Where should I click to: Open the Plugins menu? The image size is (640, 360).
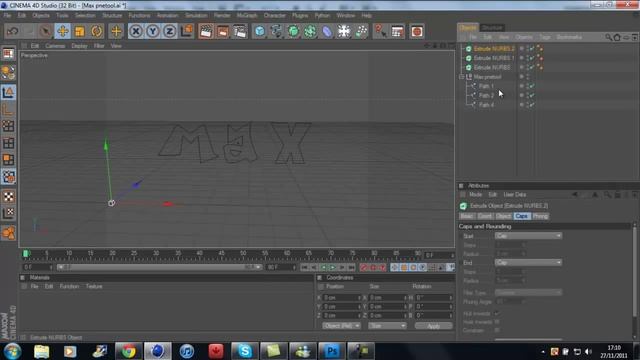click(x=300, y=16)
